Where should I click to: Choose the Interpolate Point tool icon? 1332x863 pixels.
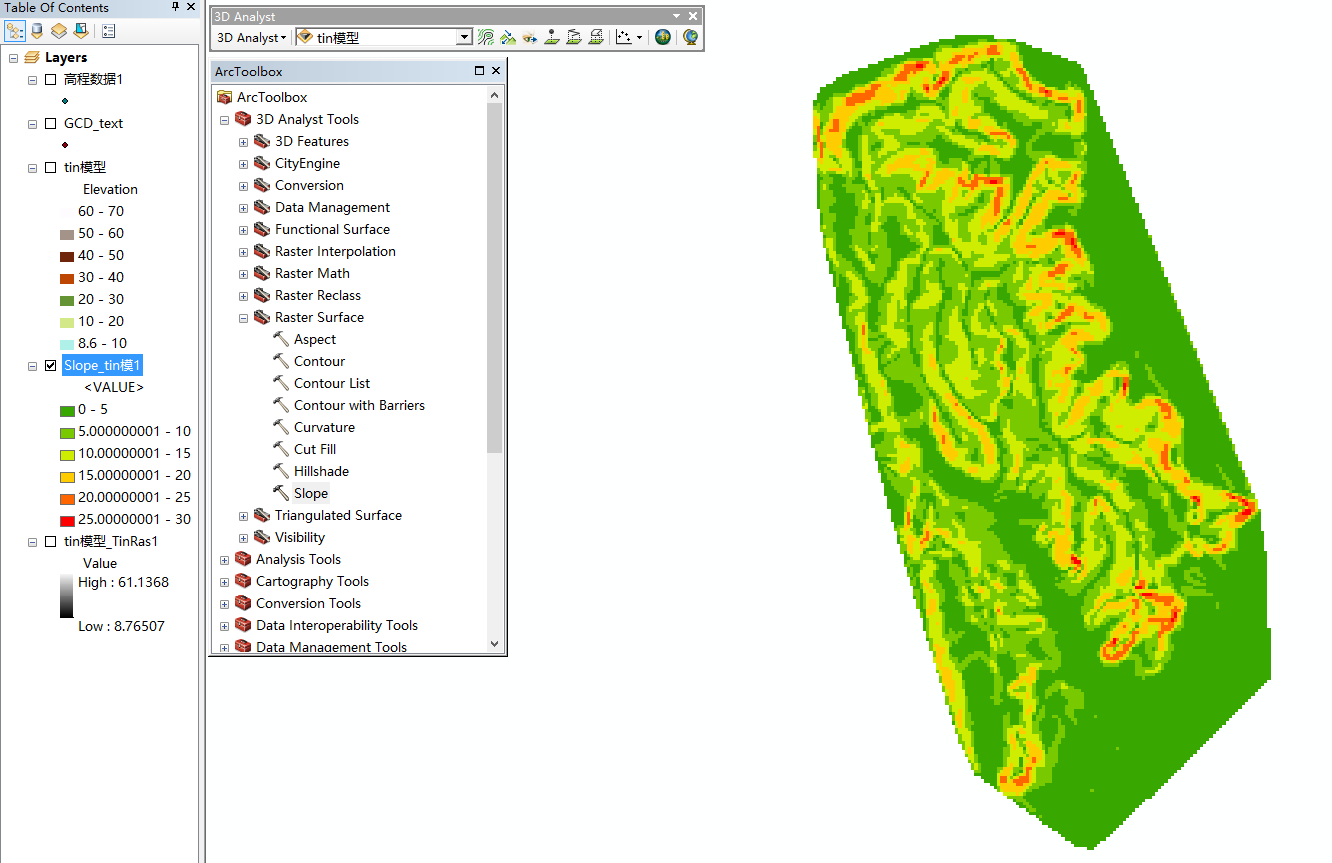point(551,37)
